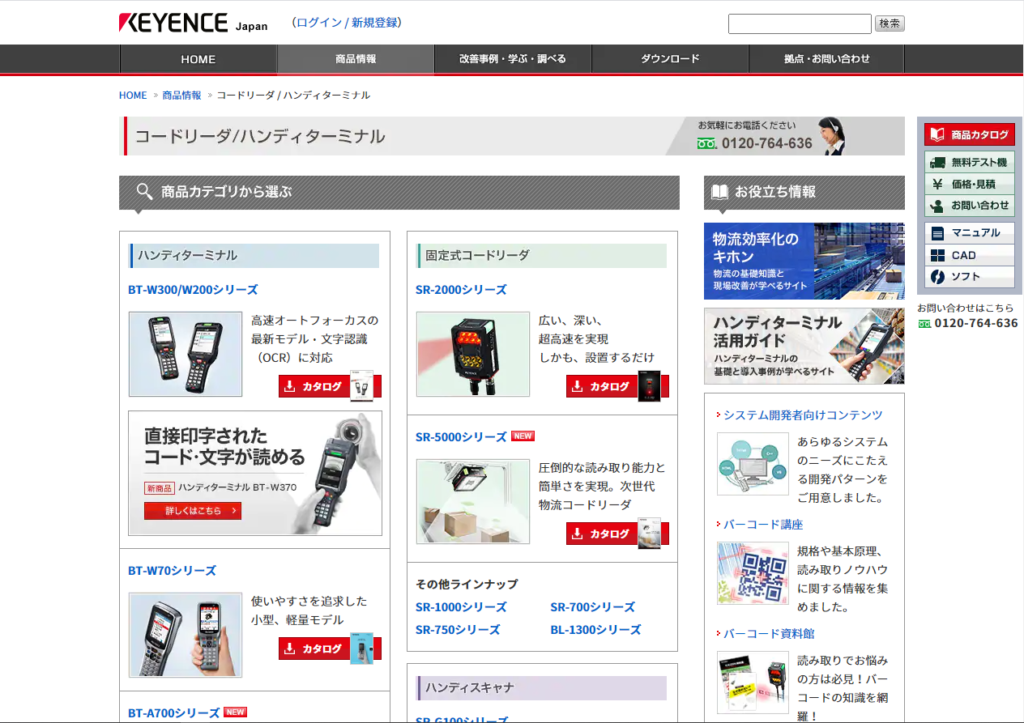Choose お問い合わせ in the side panel
Screen dimensions: 1024x723
(x=969, y=206)
